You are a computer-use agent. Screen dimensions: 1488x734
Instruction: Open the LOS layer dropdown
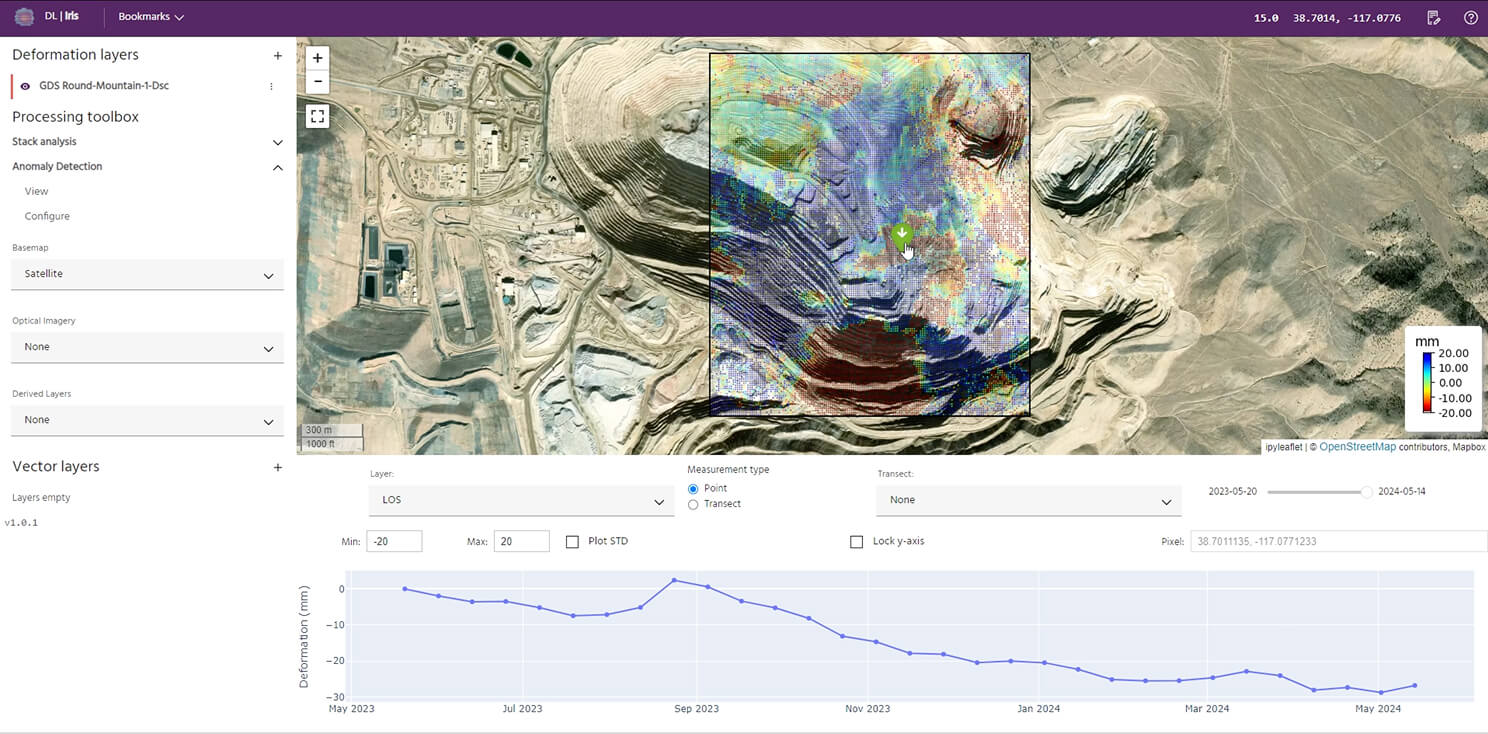pos(521,500)
